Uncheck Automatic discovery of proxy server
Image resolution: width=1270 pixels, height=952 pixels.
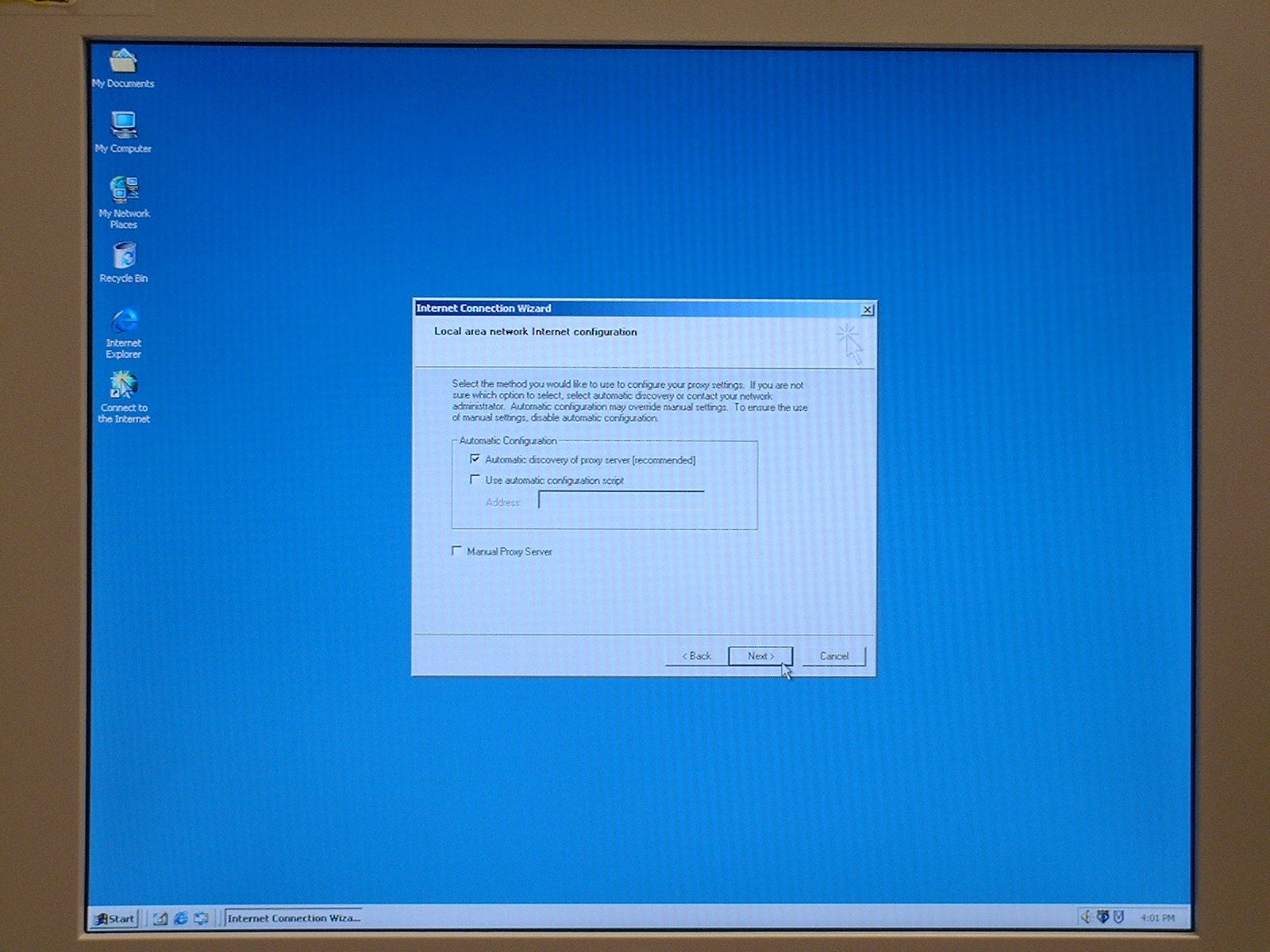tap(475, 459)
